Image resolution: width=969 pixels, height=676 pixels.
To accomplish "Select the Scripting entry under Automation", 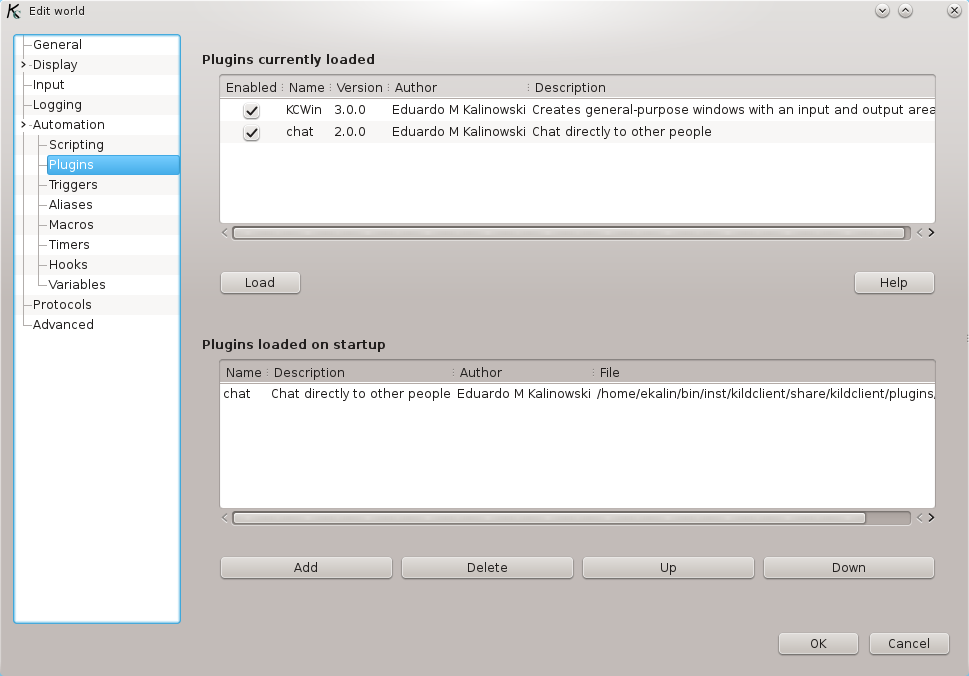I will coord(75,144).
